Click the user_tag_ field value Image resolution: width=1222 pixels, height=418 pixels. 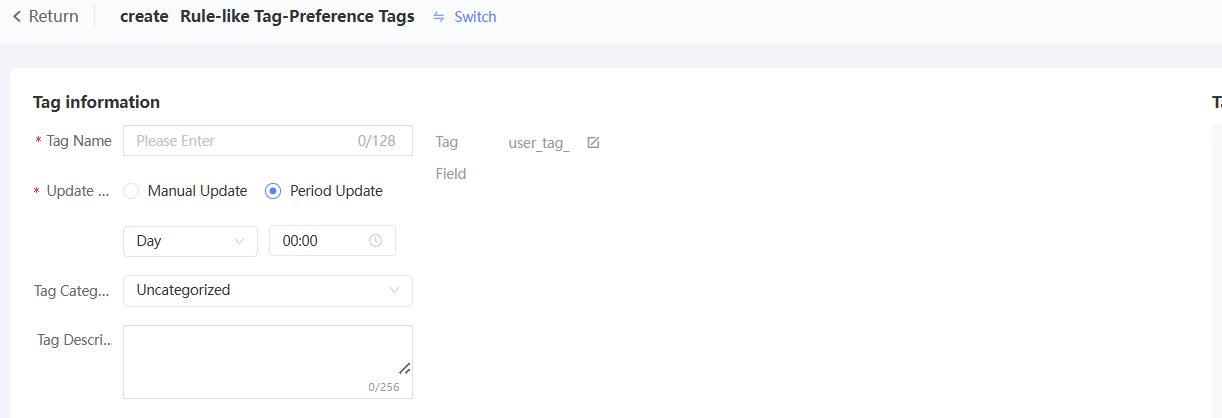tap(539, 142)
